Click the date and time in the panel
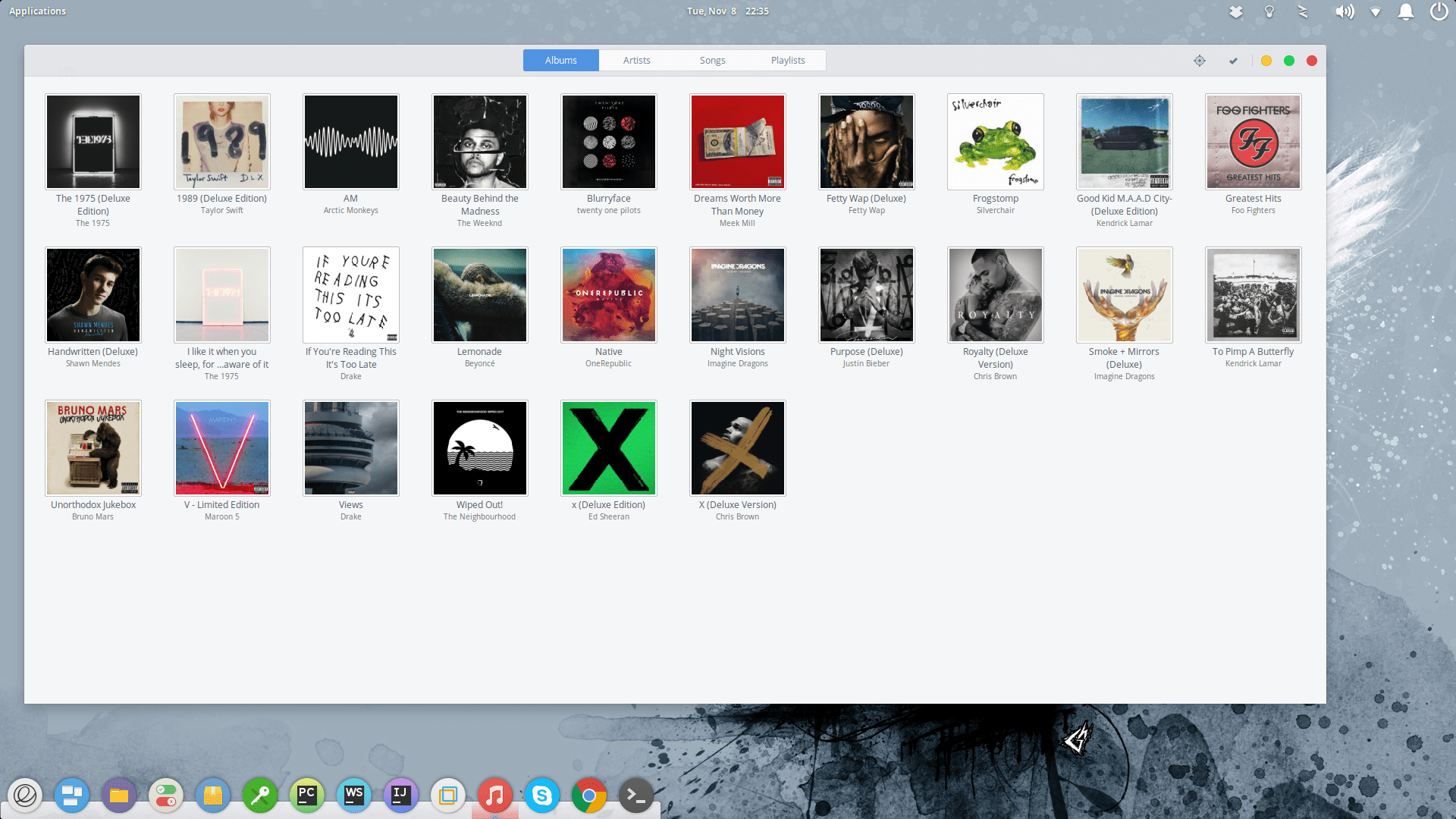1456x819 pixels. pos(727,11)
